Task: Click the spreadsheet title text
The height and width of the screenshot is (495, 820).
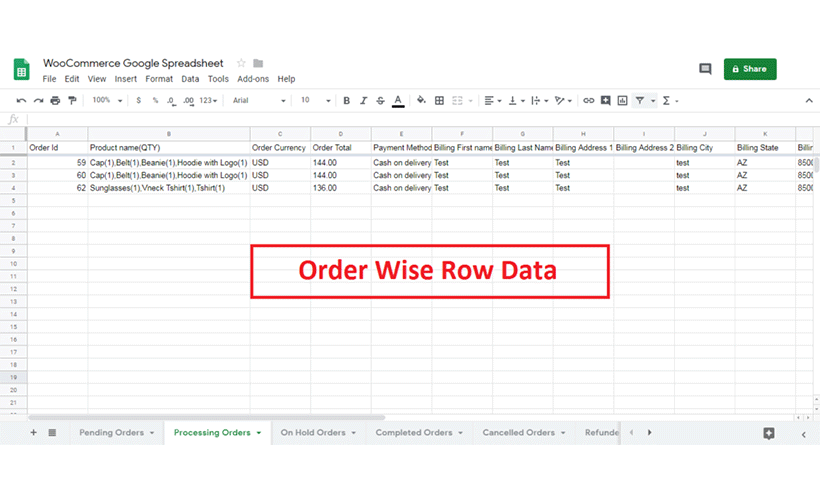Action: click(x=133, y=63)
